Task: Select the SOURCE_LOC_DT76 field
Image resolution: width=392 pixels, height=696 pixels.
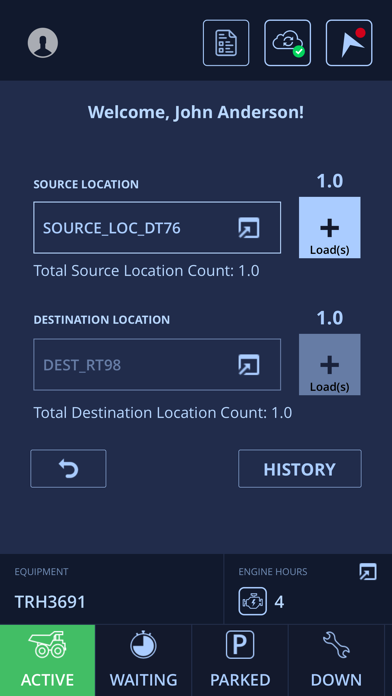Action: [x=157, y=228]
